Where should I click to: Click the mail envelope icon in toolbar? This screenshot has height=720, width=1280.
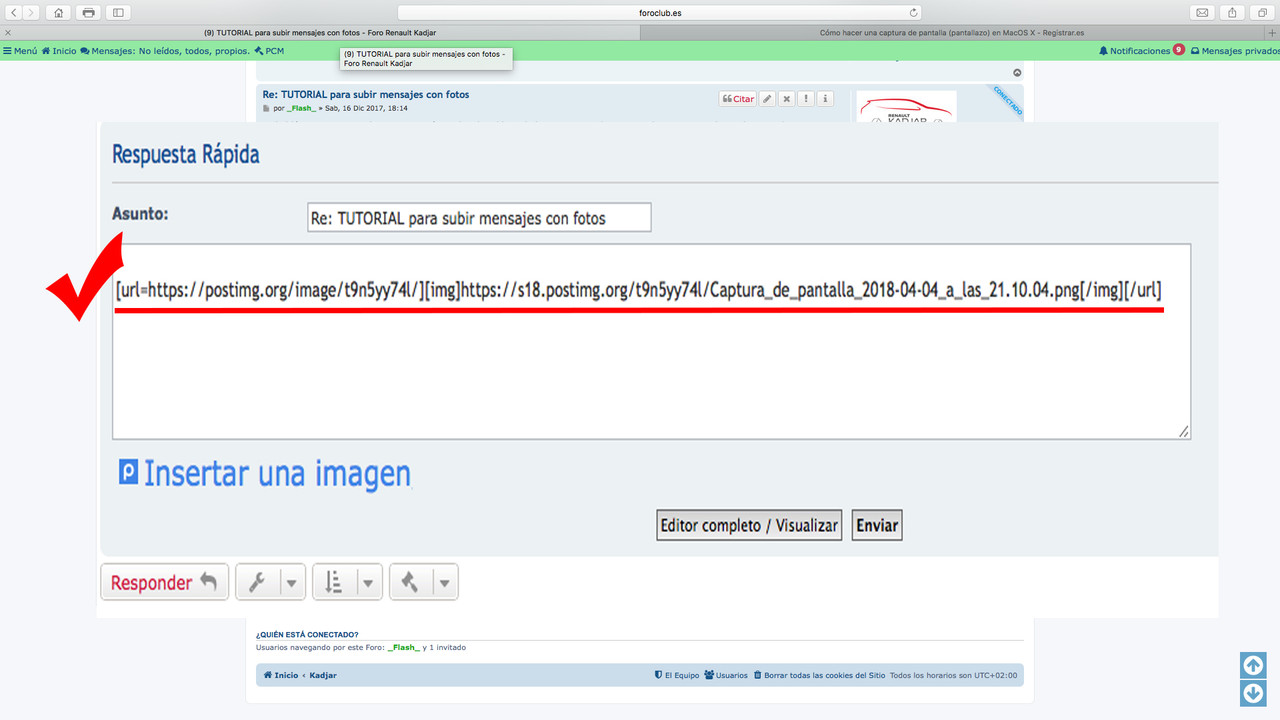[1203, 12]
